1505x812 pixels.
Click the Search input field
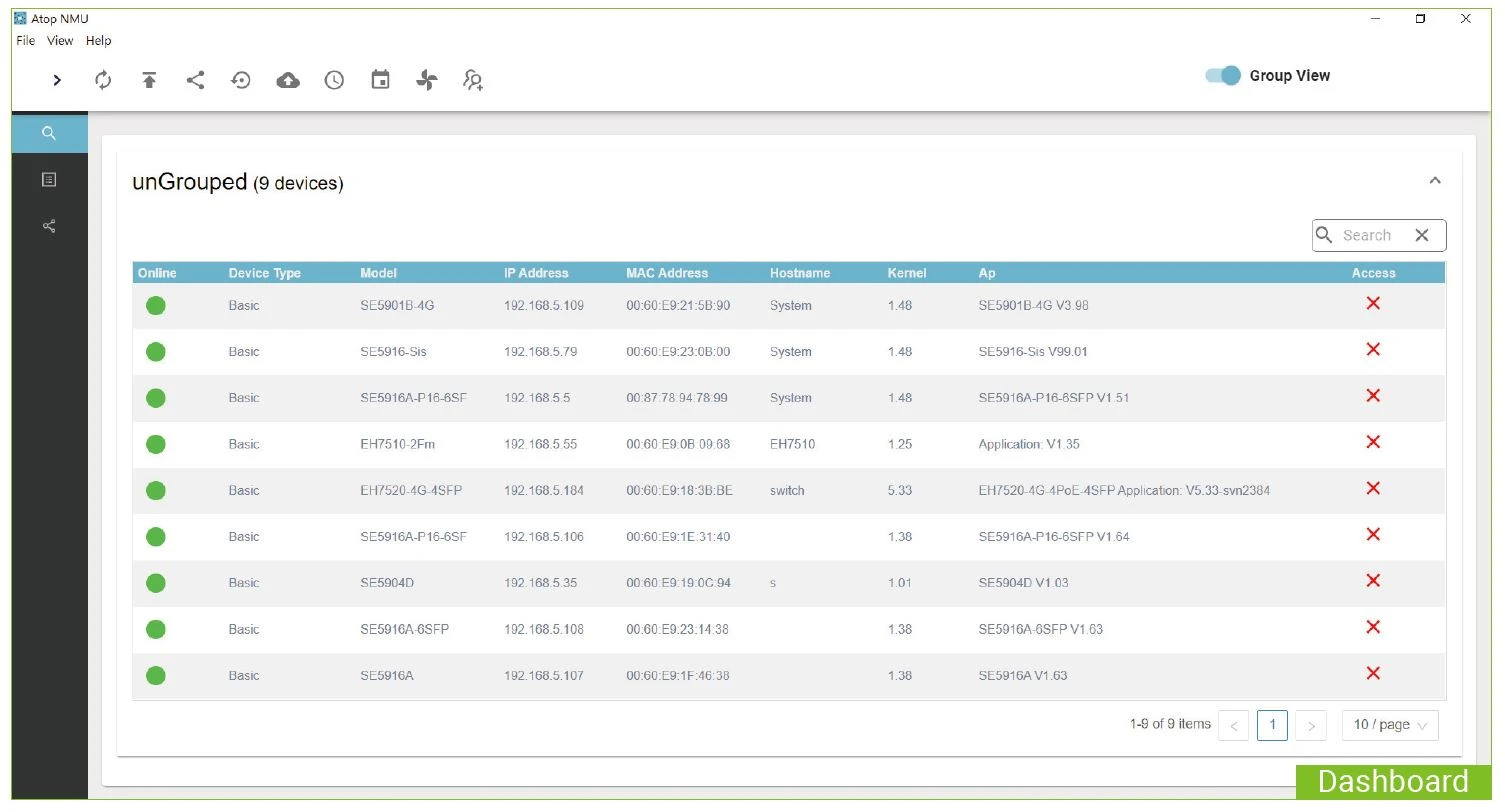[x=1368, y=236]
